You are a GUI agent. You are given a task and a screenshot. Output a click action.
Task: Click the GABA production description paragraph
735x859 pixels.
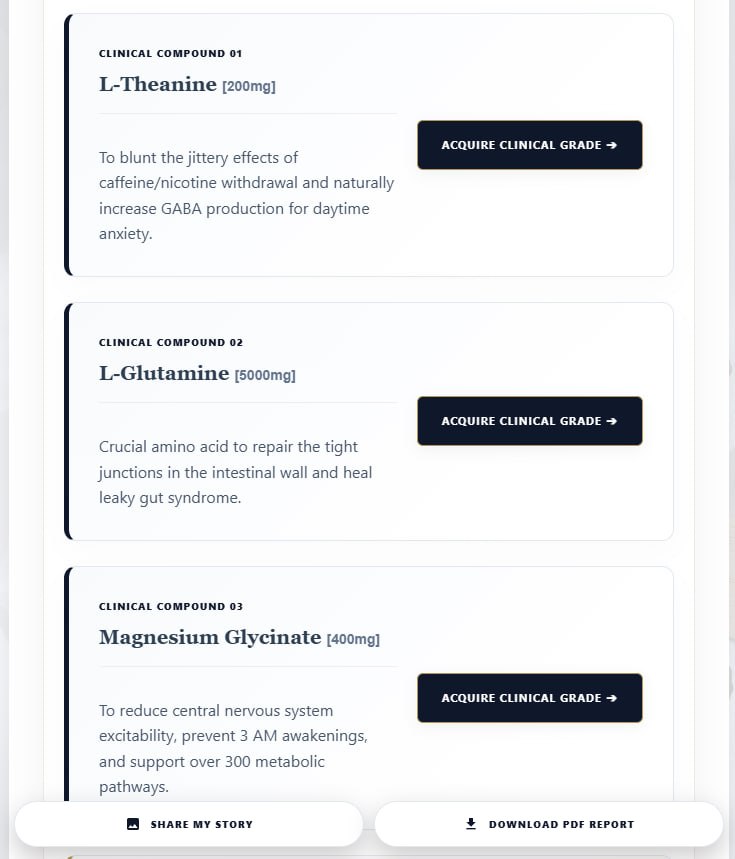pyautogui.click(x=246, y=196)
